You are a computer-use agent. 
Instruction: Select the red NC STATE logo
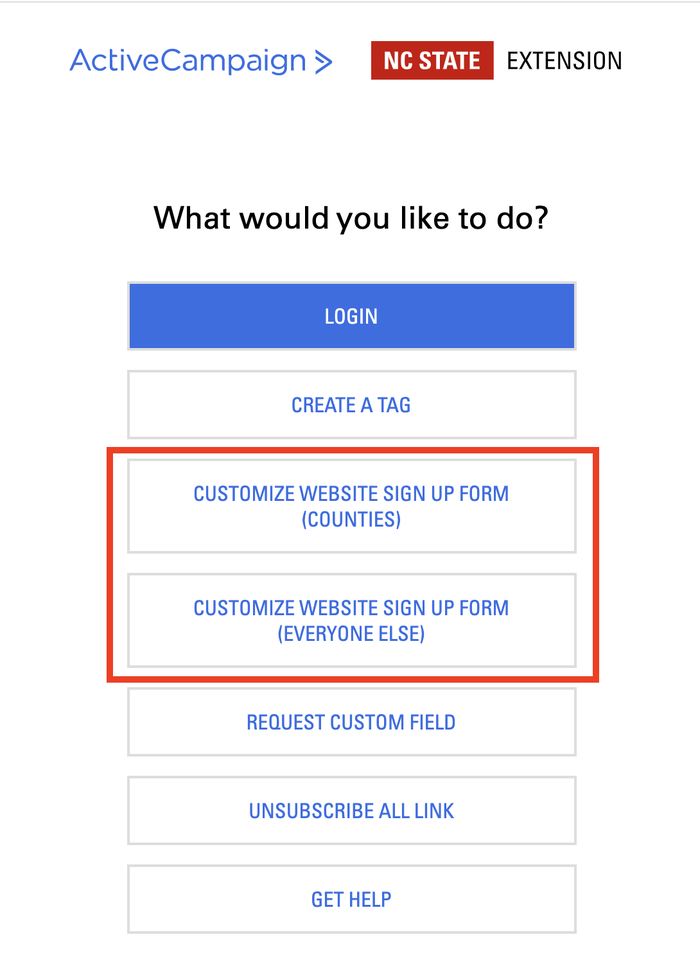pos(432,60)
